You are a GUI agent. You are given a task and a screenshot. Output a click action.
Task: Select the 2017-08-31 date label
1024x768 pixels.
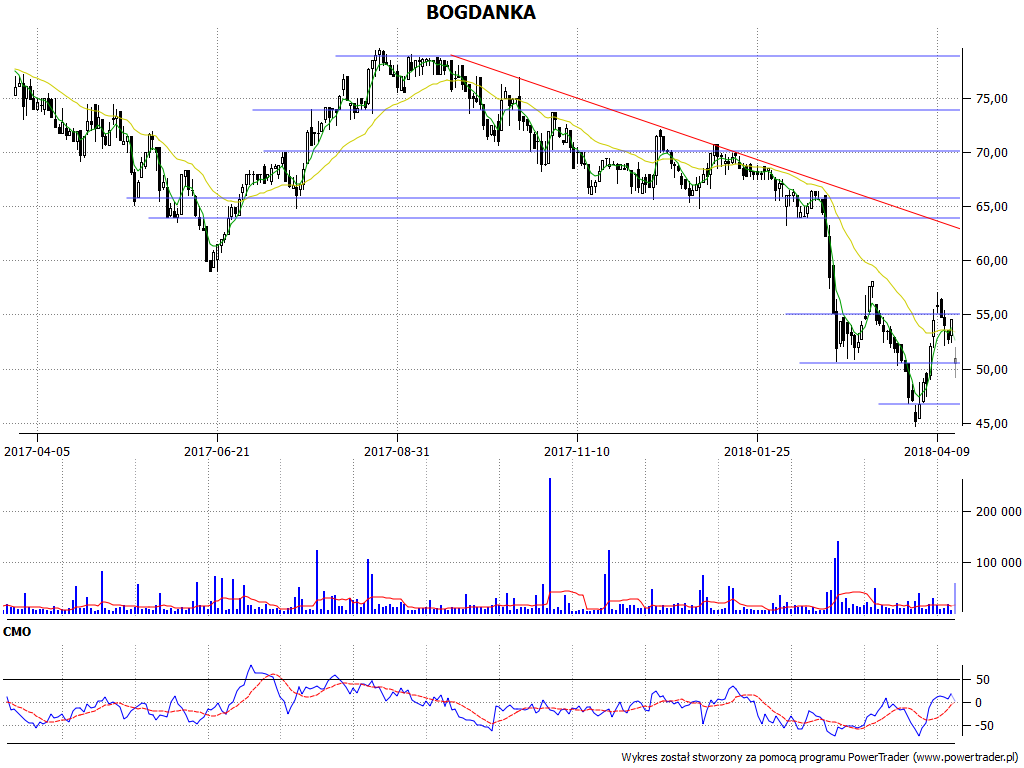click(x=397, y=451)
